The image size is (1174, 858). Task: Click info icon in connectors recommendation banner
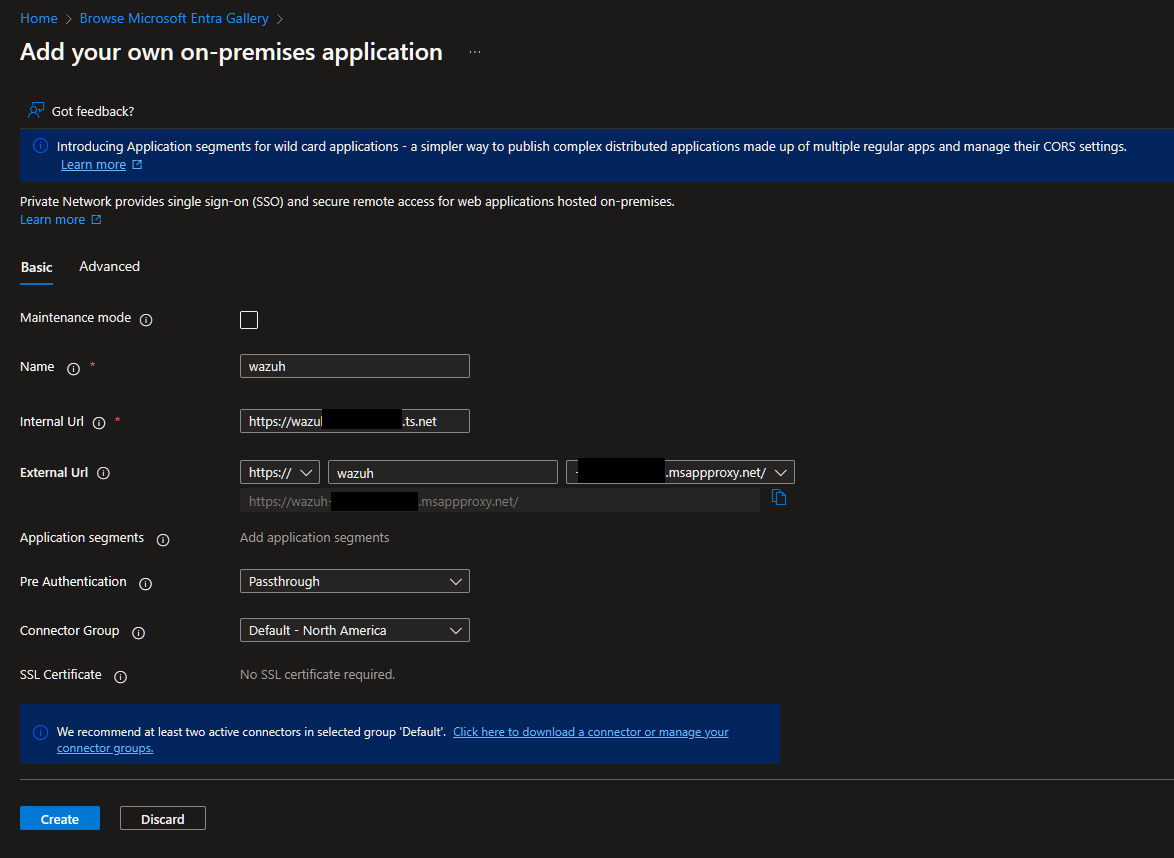[40, 732]
